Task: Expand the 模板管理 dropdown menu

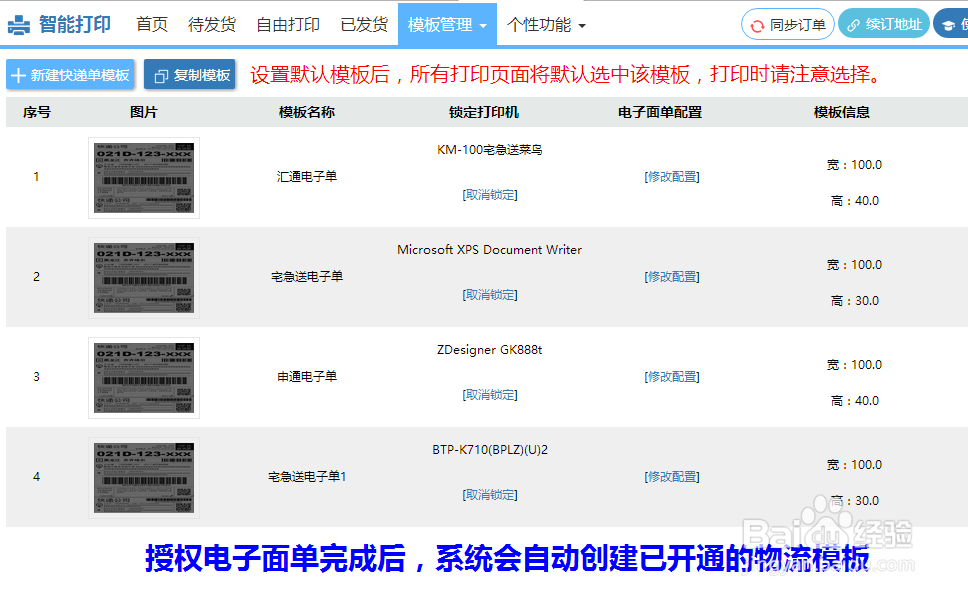Action: [447, 25]
